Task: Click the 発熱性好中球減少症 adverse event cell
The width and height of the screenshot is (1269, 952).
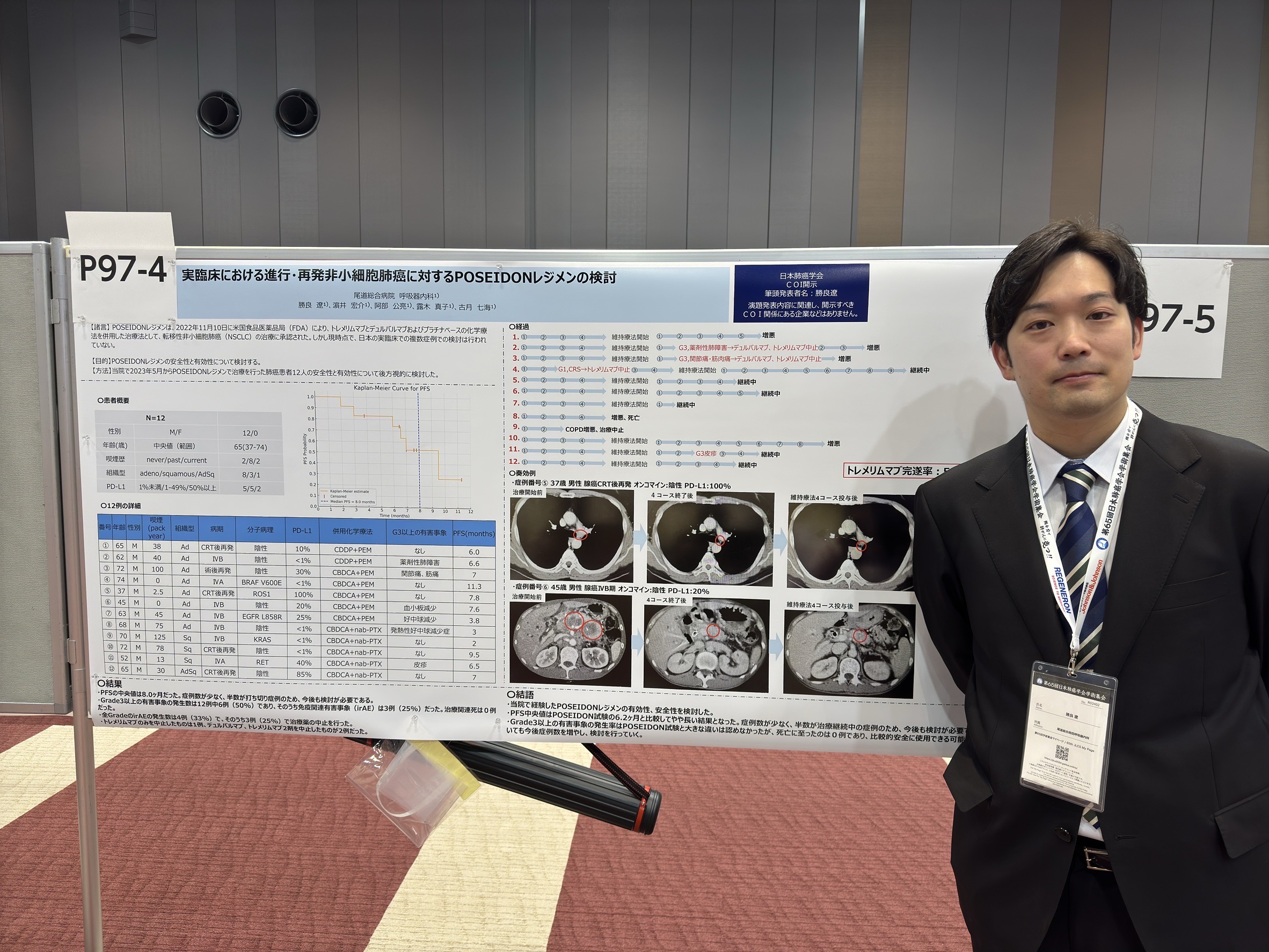Action: coord(419,631)
